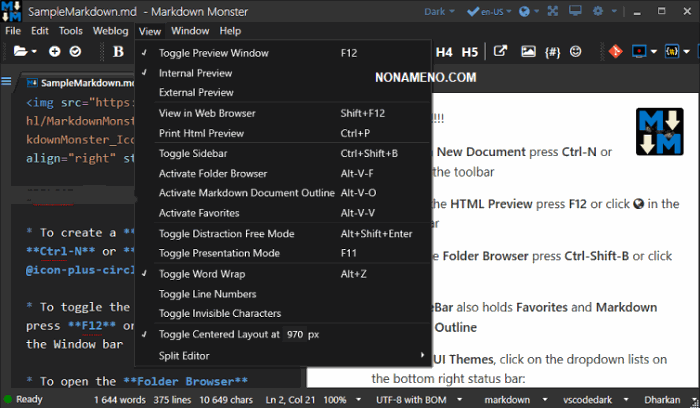The width and height of the screenshot is (700, 408).
Task: Click the code block {#} icon
Action: point(551,51)
